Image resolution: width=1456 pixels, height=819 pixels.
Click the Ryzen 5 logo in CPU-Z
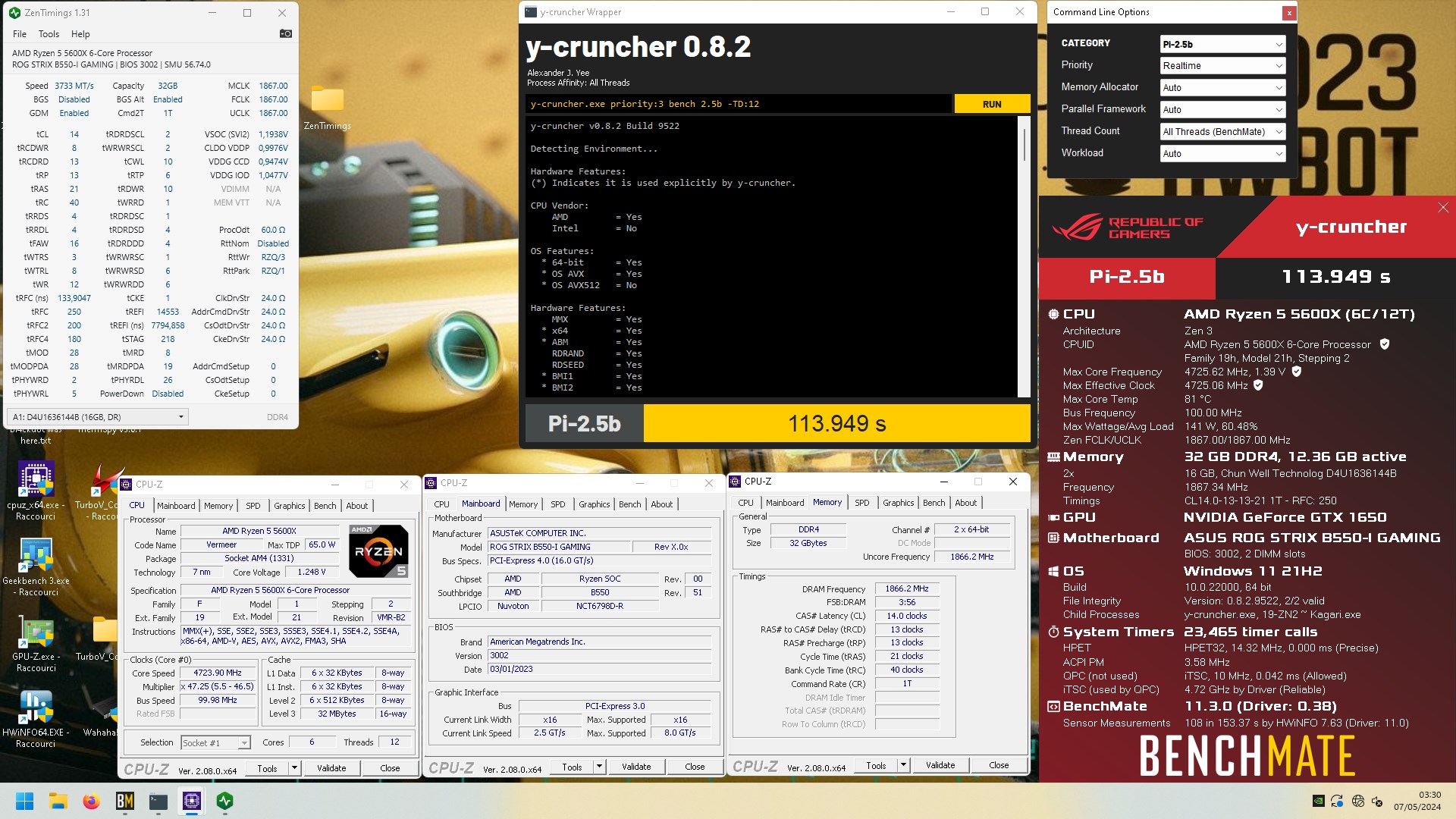(378, 551)
